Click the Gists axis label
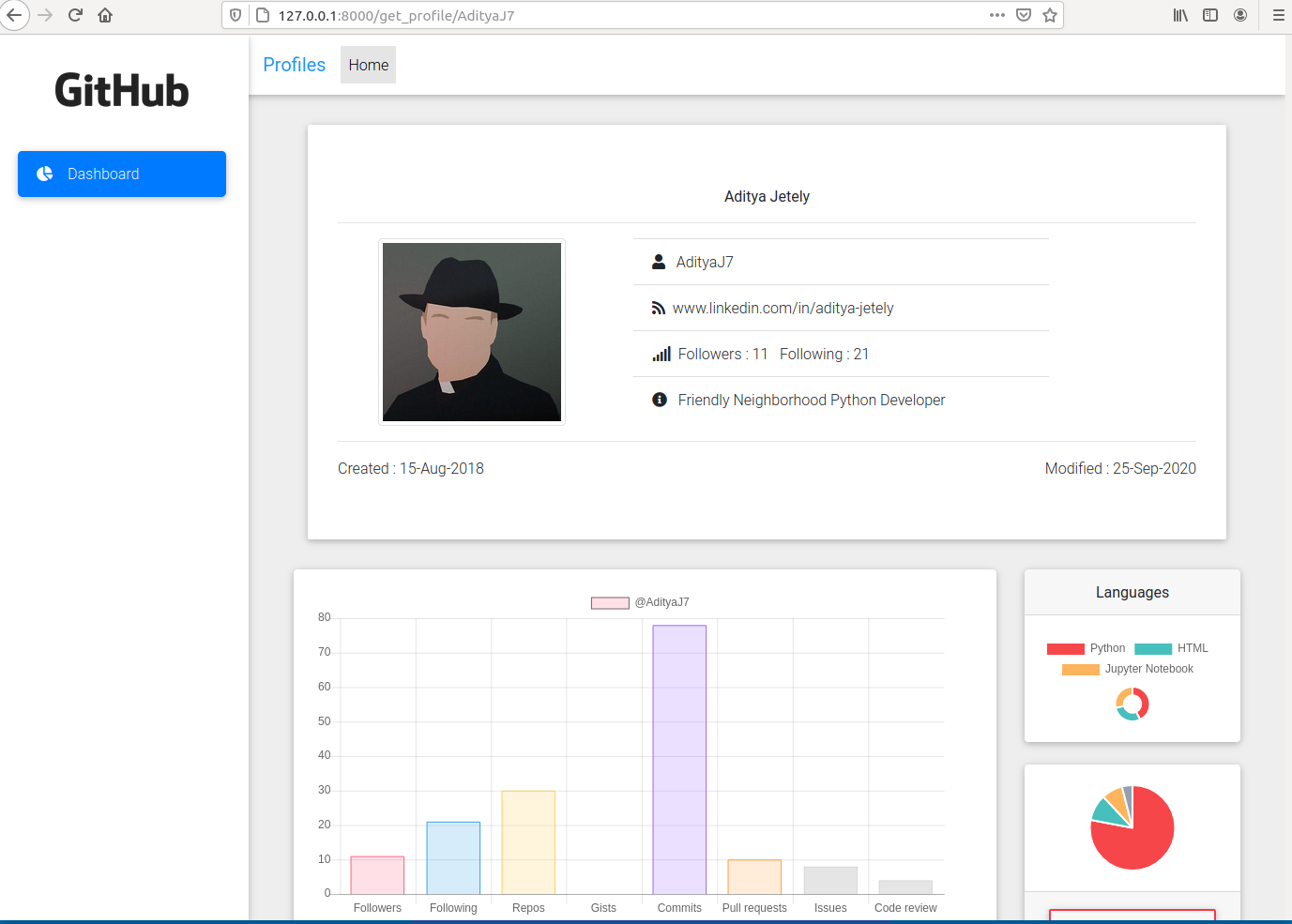1292x924 pixels. click(603, 908)
